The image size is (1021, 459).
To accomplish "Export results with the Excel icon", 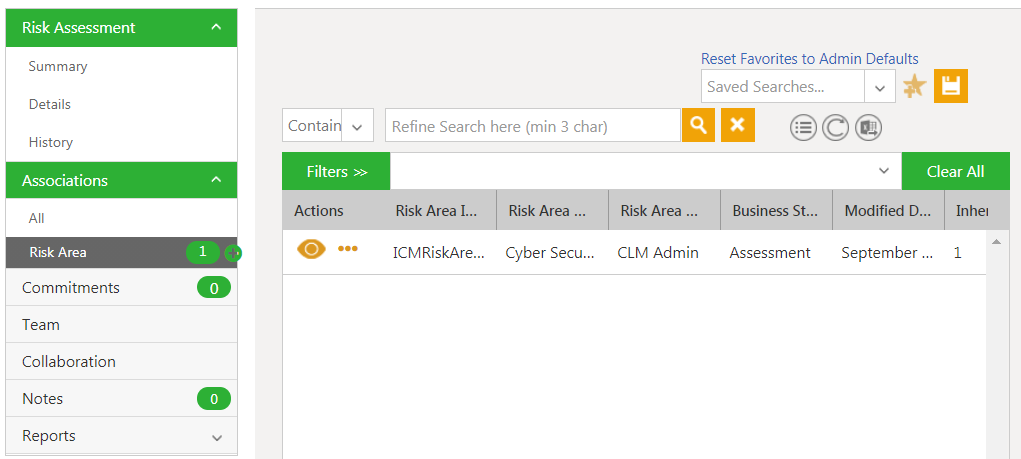I will 868,127.
